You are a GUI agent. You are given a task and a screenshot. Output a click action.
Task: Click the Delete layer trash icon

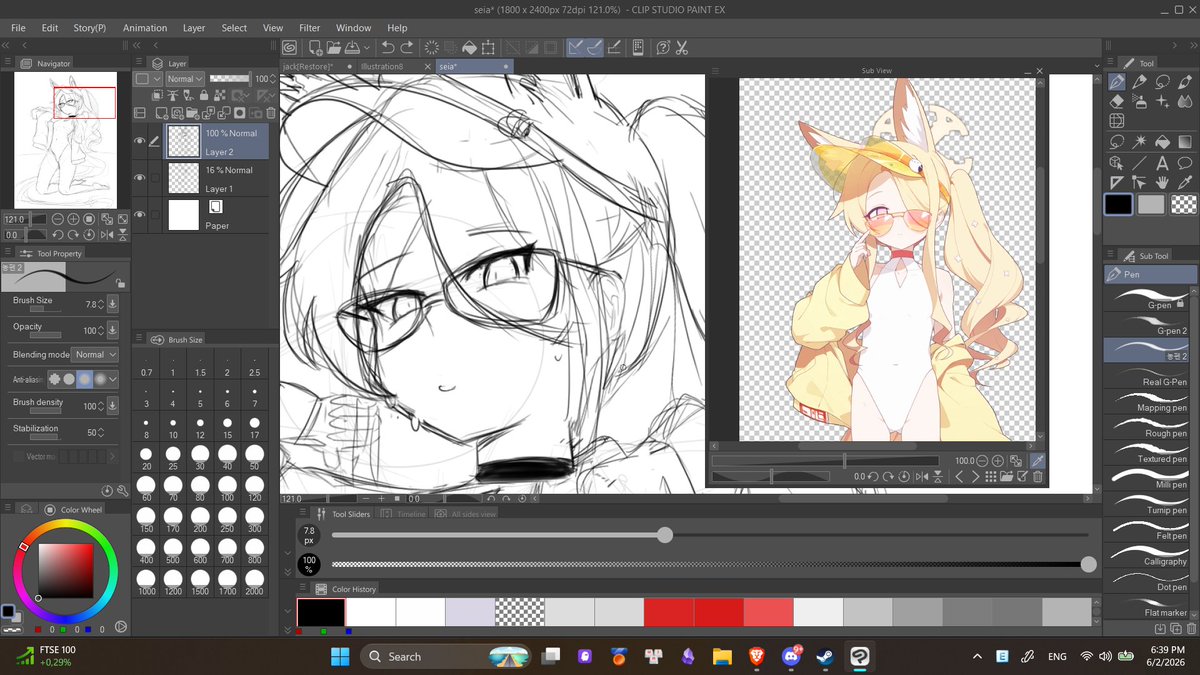coord(271,113)
